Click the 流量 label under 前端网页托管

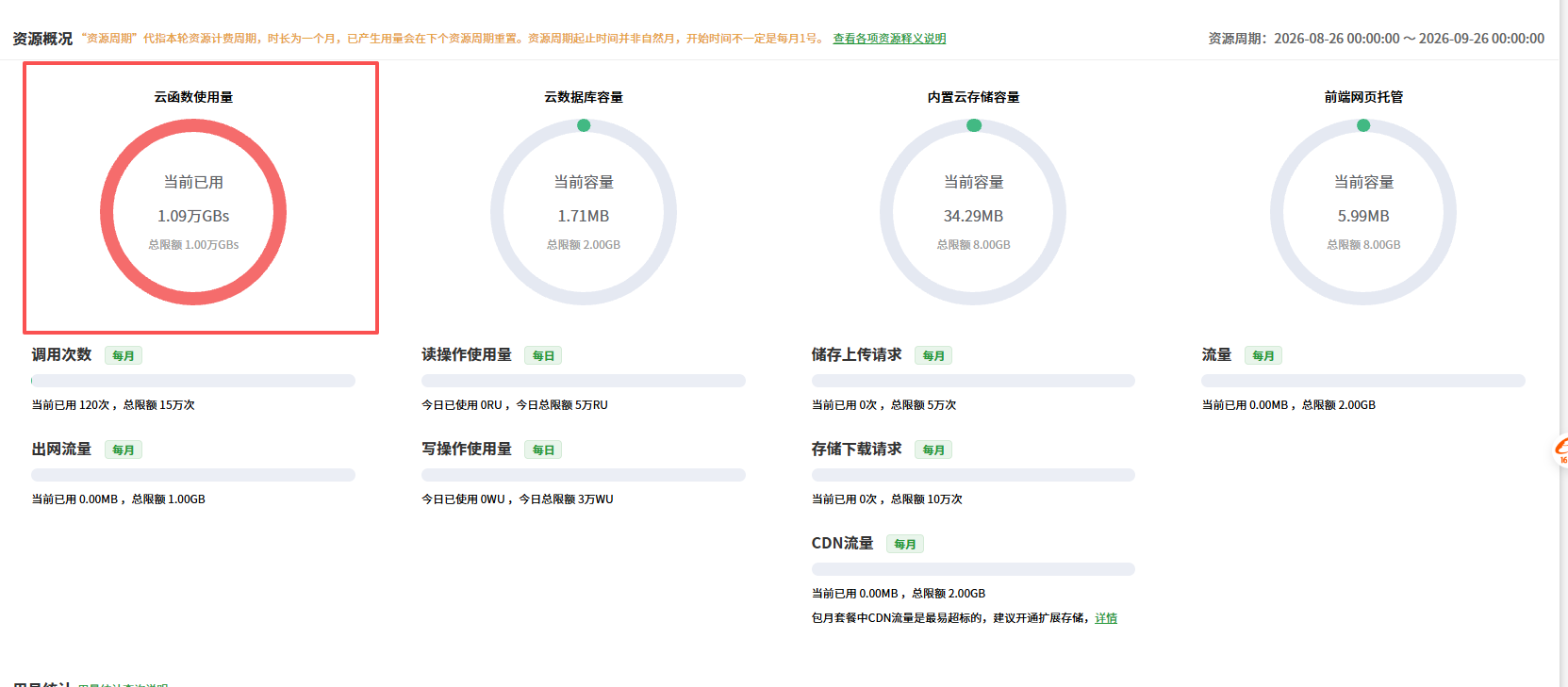(1216, 354)
